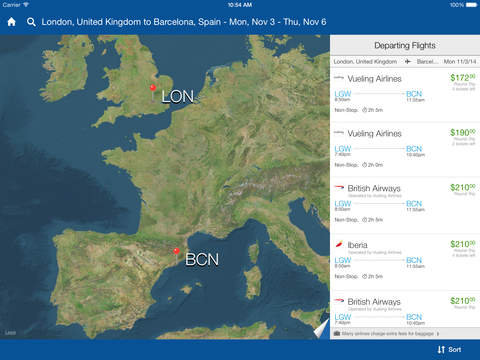Tap BCN on the $190 Vueling flight

[x=414, y=149]
